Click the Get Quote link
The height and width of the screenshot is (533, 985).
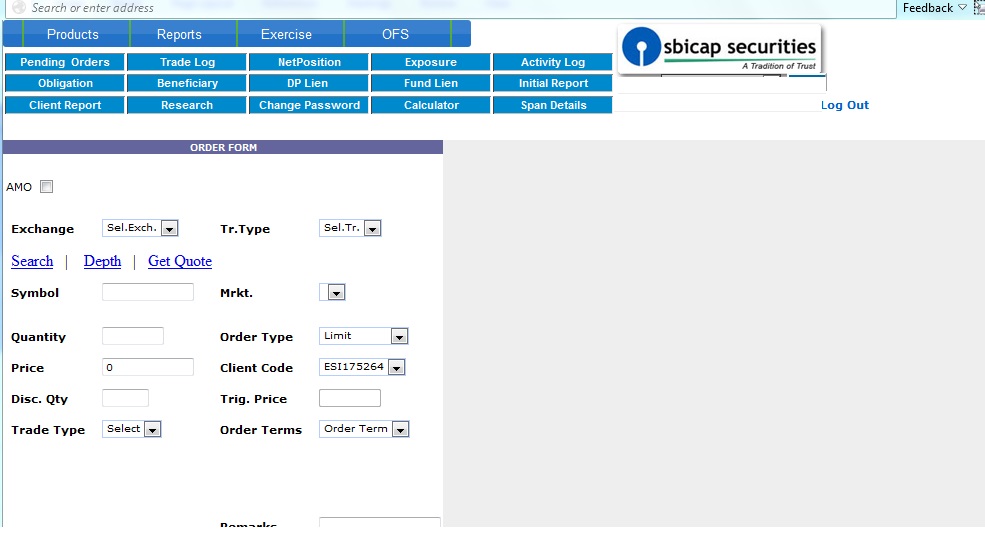pyautogui.click(x=180, y=261)
